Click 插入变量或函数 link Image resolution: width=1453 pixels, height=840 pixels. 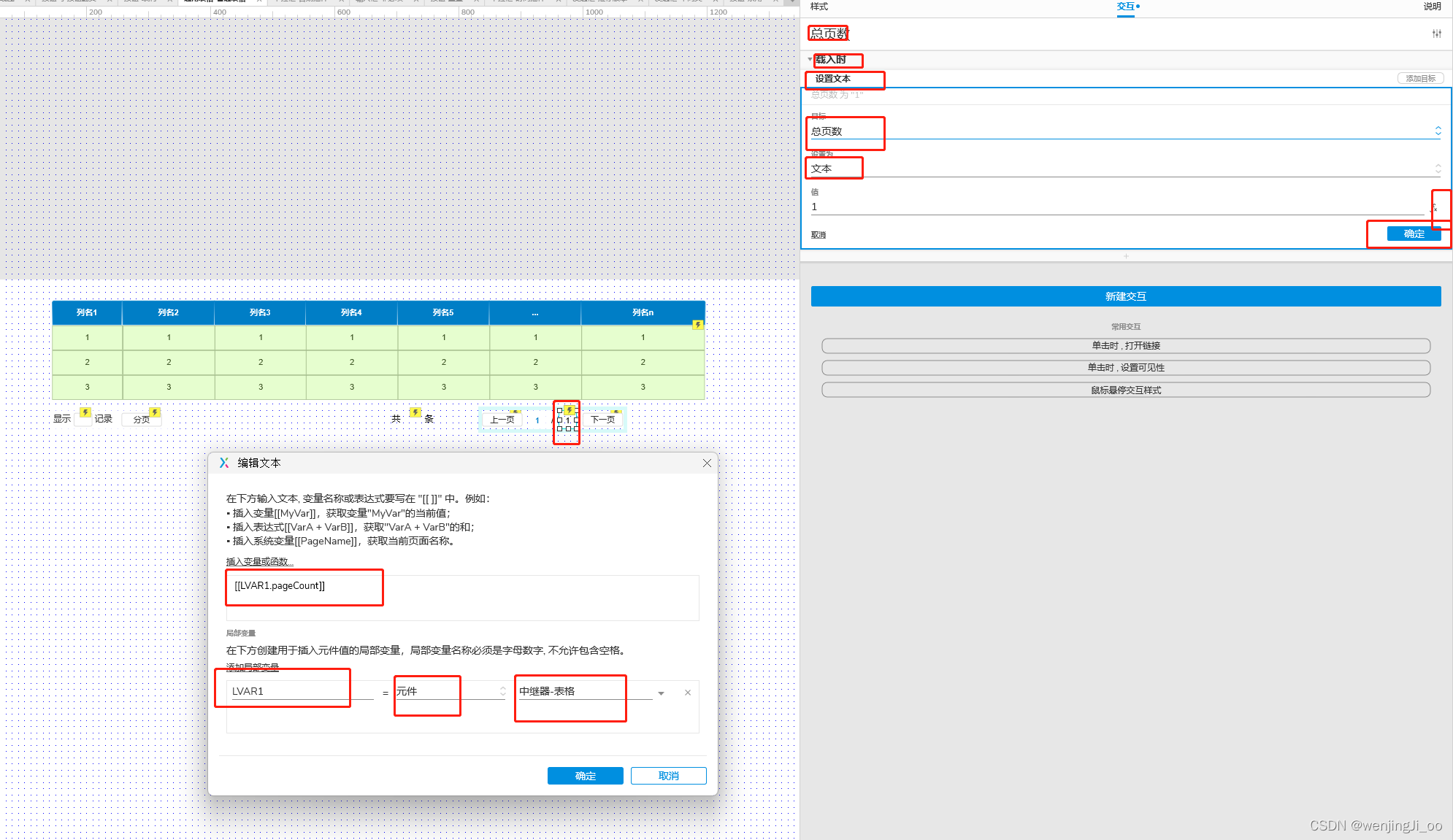coord(259,561)
